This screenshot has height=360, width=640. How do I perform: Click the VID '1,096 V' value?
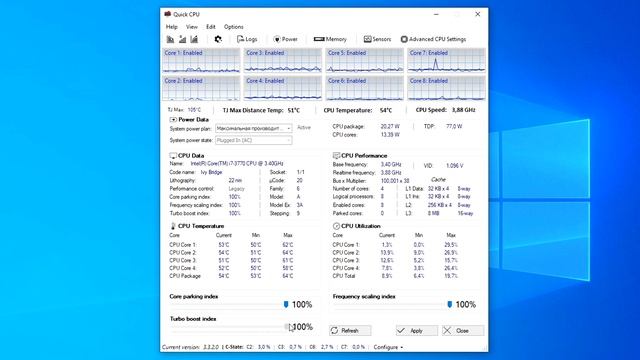(455, 166)
